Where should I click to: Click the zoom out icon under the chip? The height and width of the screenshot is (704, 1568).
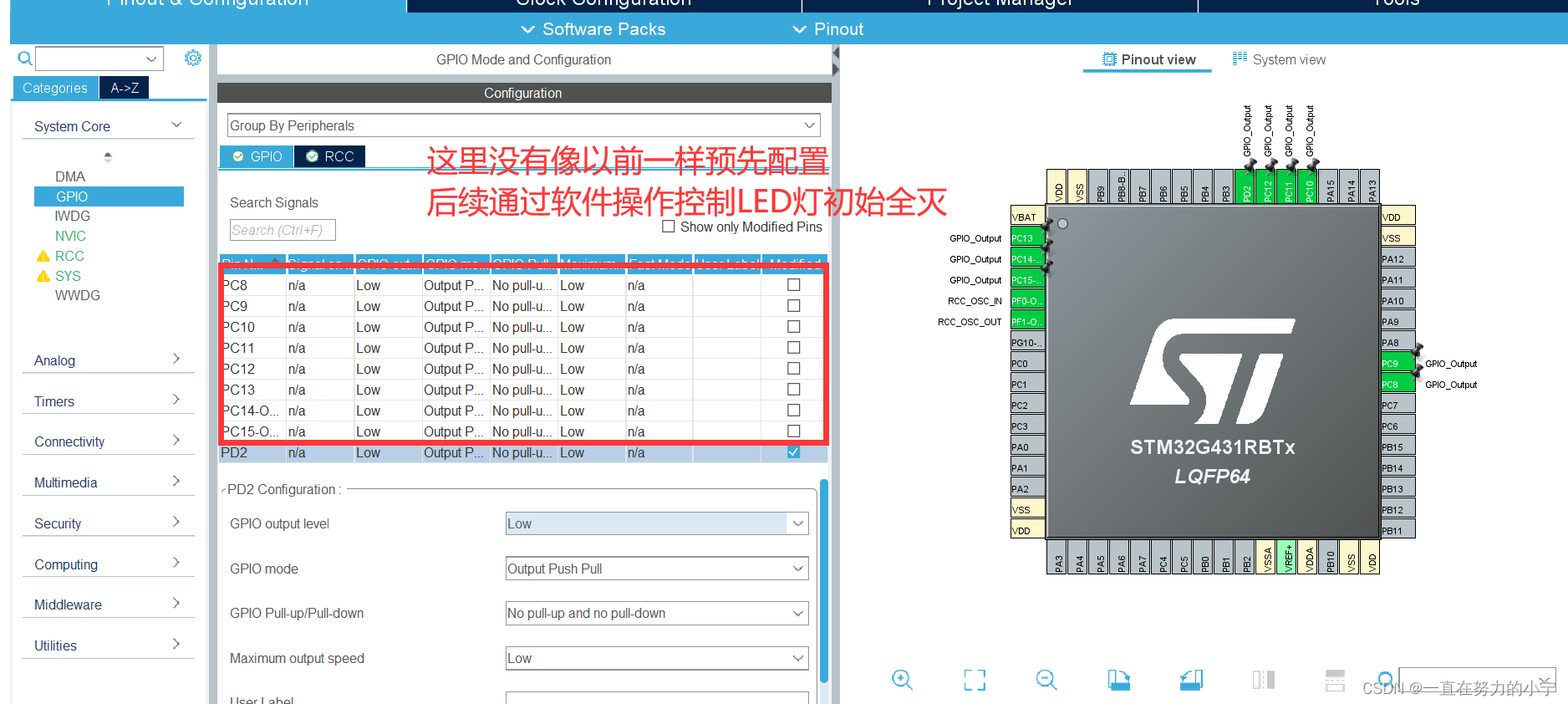point(1046,680)
